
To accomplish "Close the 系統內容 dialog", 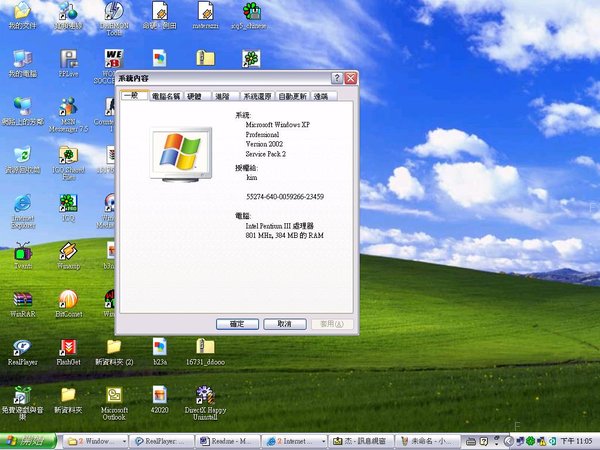I will [351, 78].
